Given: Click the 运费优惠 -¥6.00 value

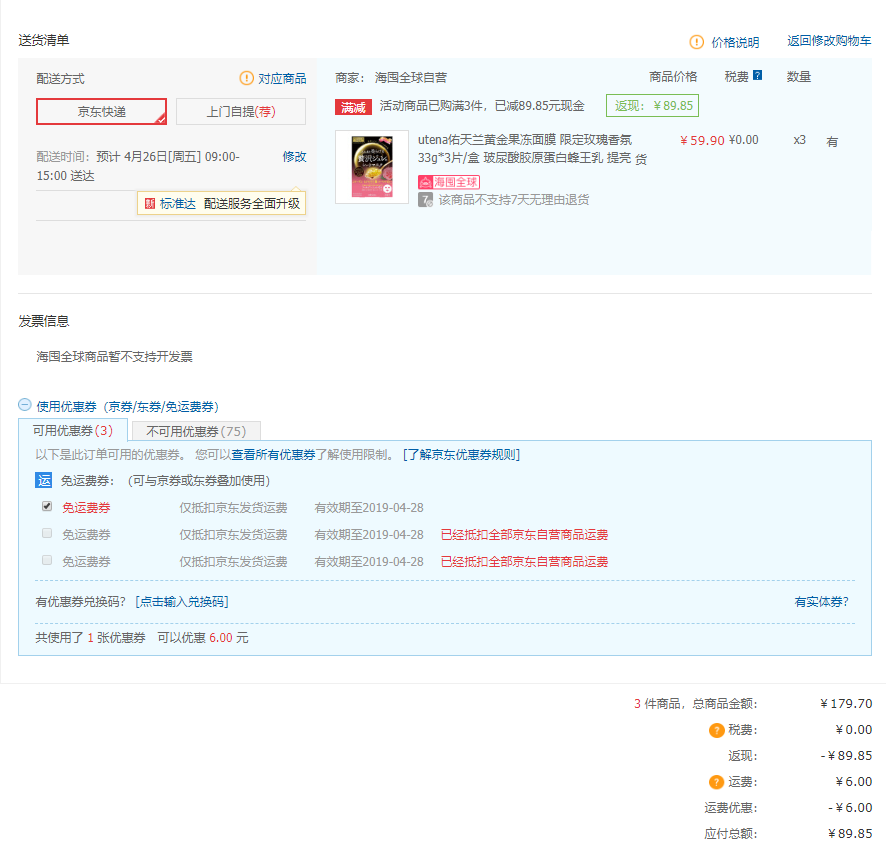Looking at the screenshot, I should point(850,808).
